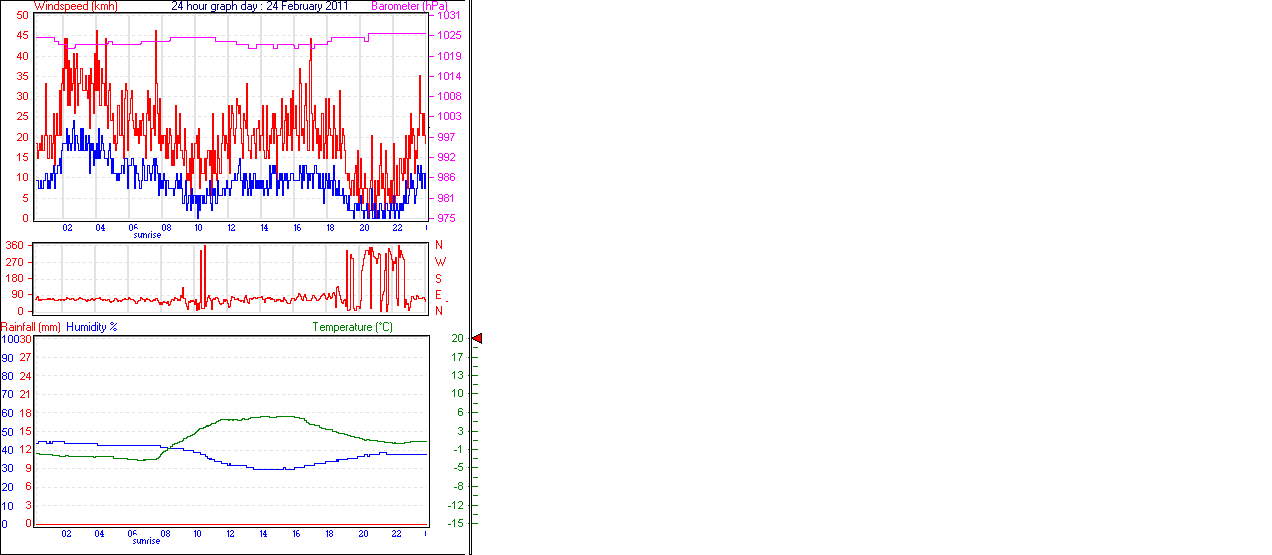
Task: Click the 360 degree tick on direction axis
Action: coord(15,245)
